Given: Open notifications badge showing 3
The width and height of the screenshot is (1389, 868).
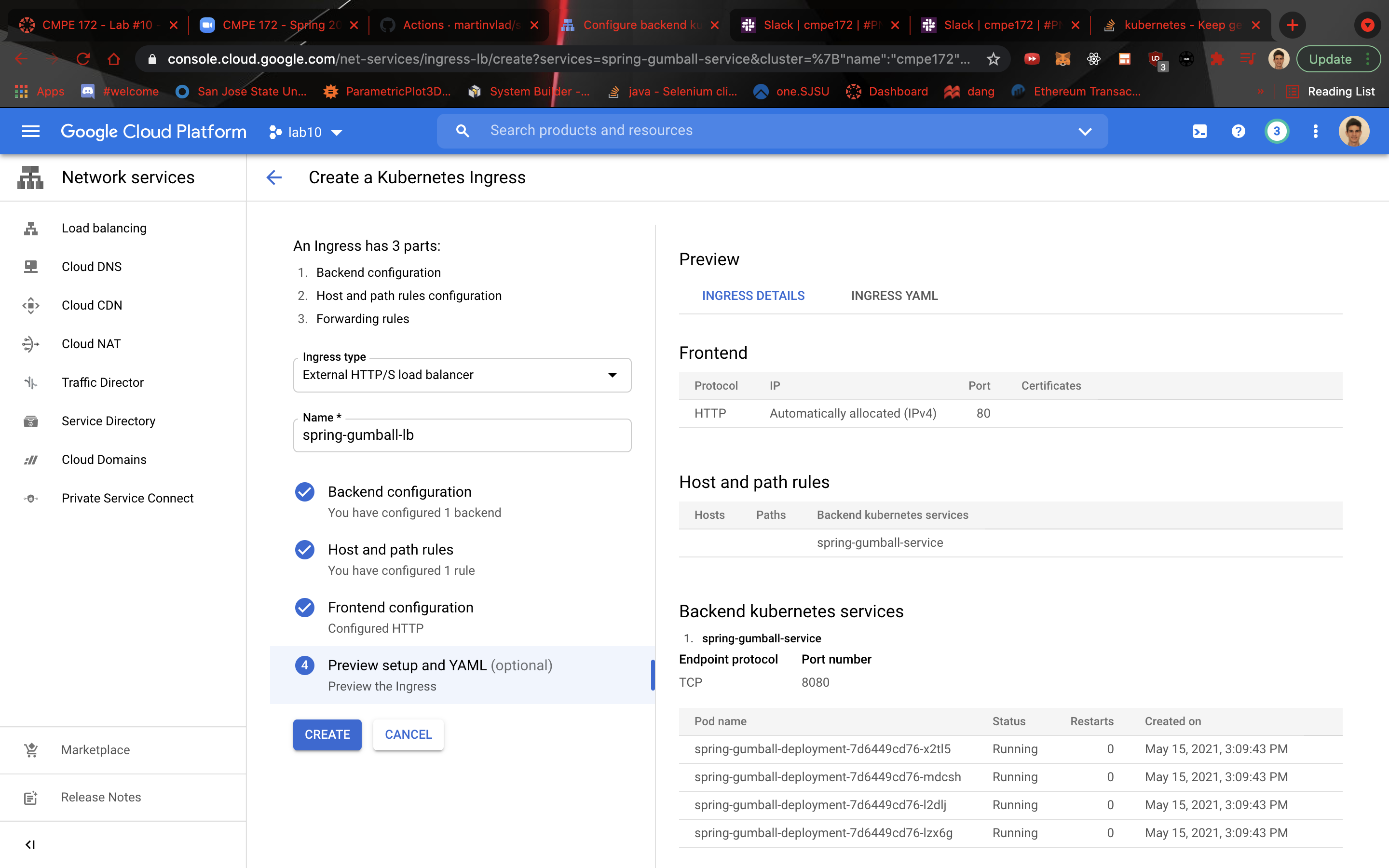Looking at the screenshot, I should point(1277,132).
